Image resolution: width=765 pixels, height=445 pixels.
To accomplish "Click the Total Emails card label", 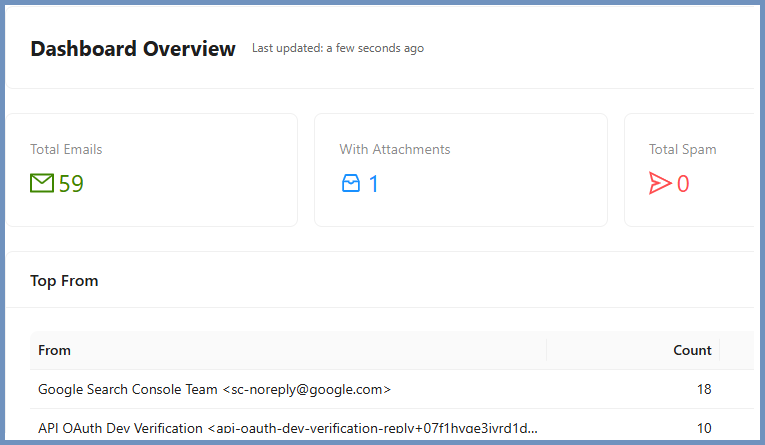I will pos(66,149).
